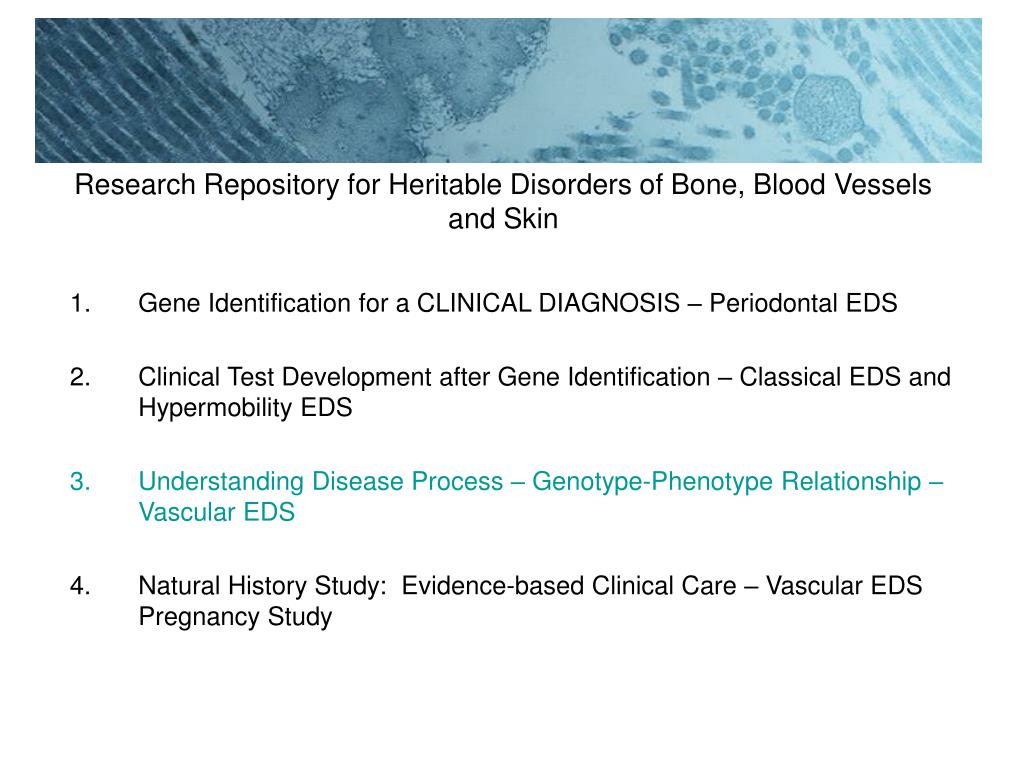Click the words CLINICAL DIAGNOSIS in item 1
The width and height of the screenshot is (1024, 768).
coord(548,304)
